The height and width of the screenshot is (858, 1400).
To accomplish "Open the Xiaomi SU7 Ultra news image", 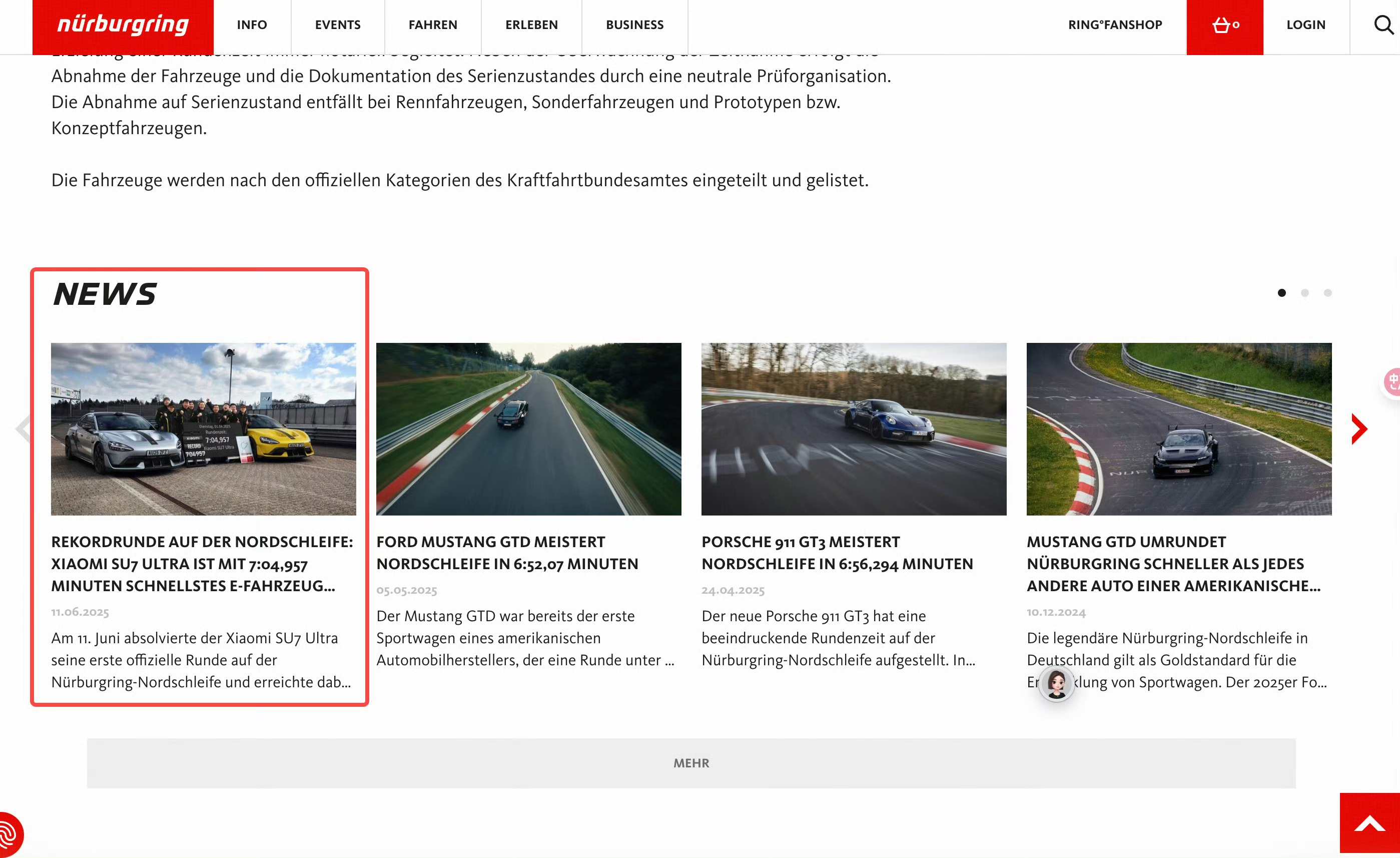I will point(204,430).
